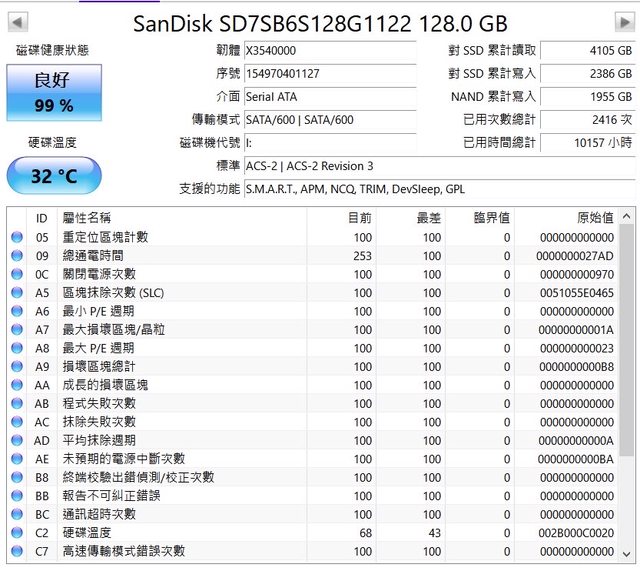Click the blue status circle for attribute 05
Screen dimensions: 640x571
16,237
